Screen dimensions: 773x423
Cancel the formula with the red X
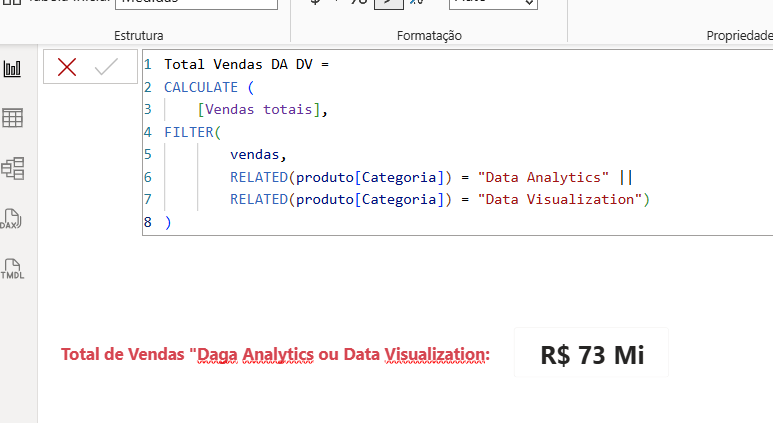tap(67, 67)
